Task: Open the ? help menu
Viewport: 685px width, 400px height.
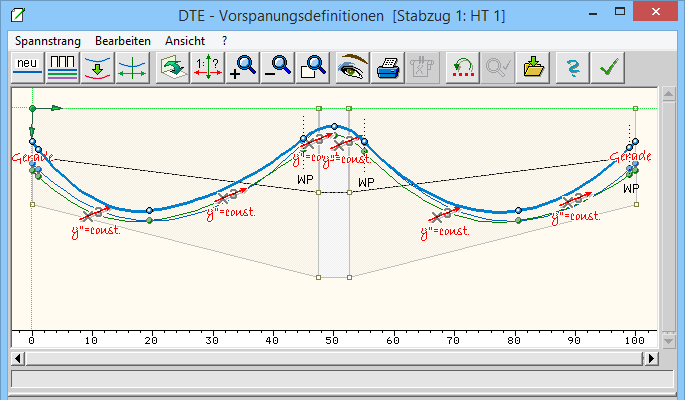Action: [225, 40]
